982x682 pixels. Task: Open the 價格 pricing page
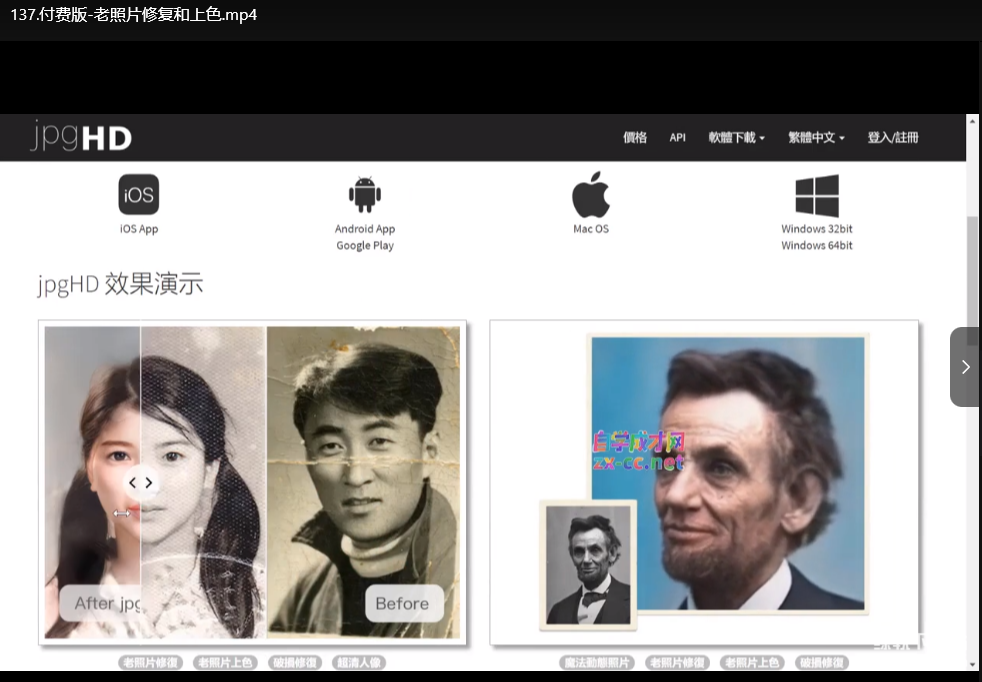click(635, 138)
